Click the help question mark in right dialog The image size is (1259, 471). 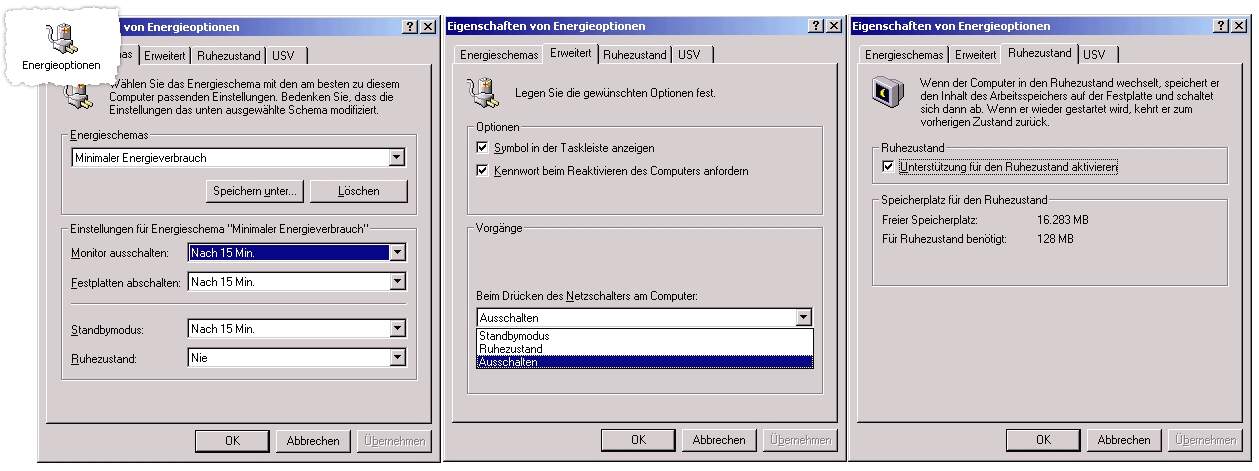pos(1222,26)
